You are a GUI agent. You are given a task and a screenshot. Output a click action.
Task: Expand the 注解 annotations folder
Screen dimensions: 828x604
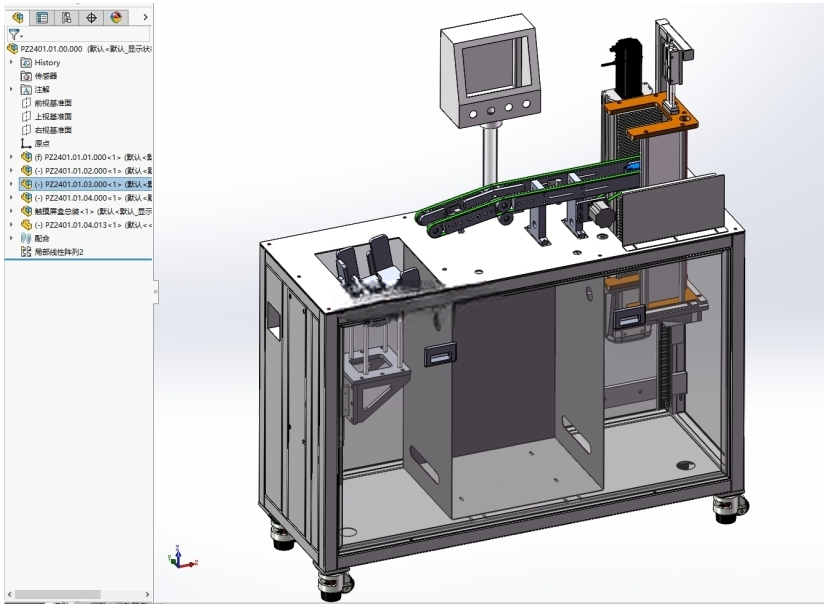pos(12,89)
